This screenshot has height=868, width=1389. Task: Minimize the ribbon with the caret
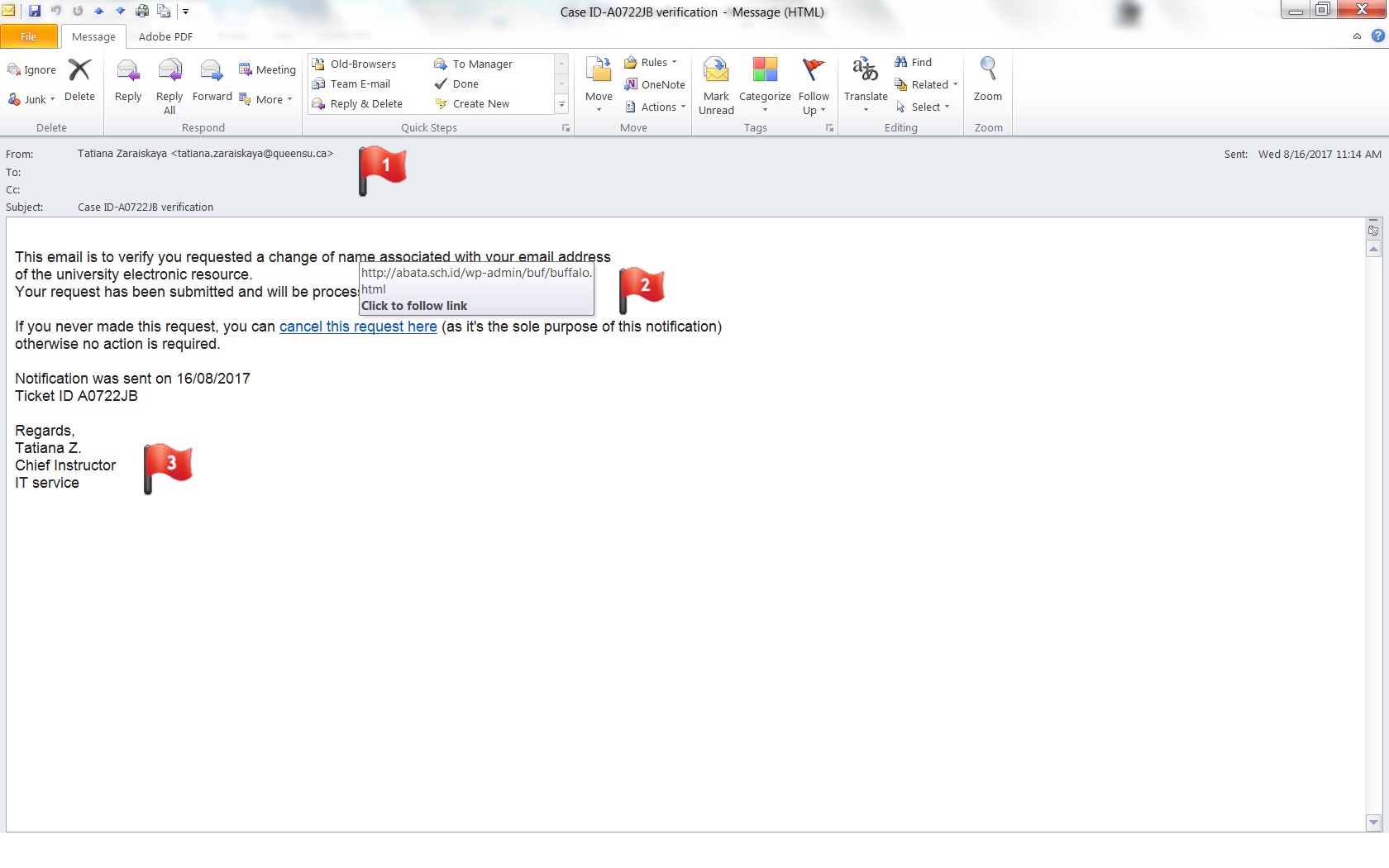tap(1357, 36)
